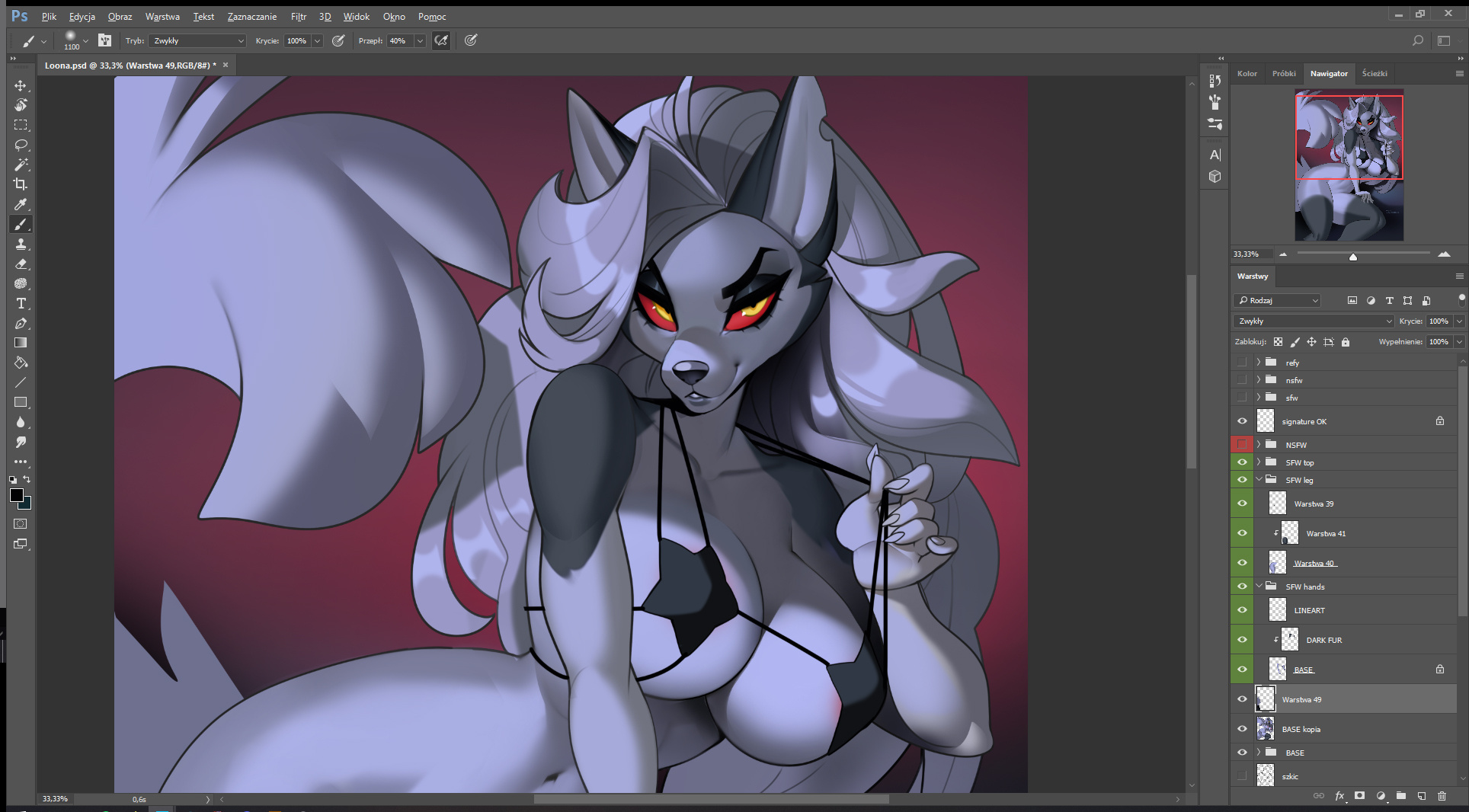Toggle Quick Mask mode
Image resolution: width=1469 pixels, height=812 pixels.
[21, 524]
